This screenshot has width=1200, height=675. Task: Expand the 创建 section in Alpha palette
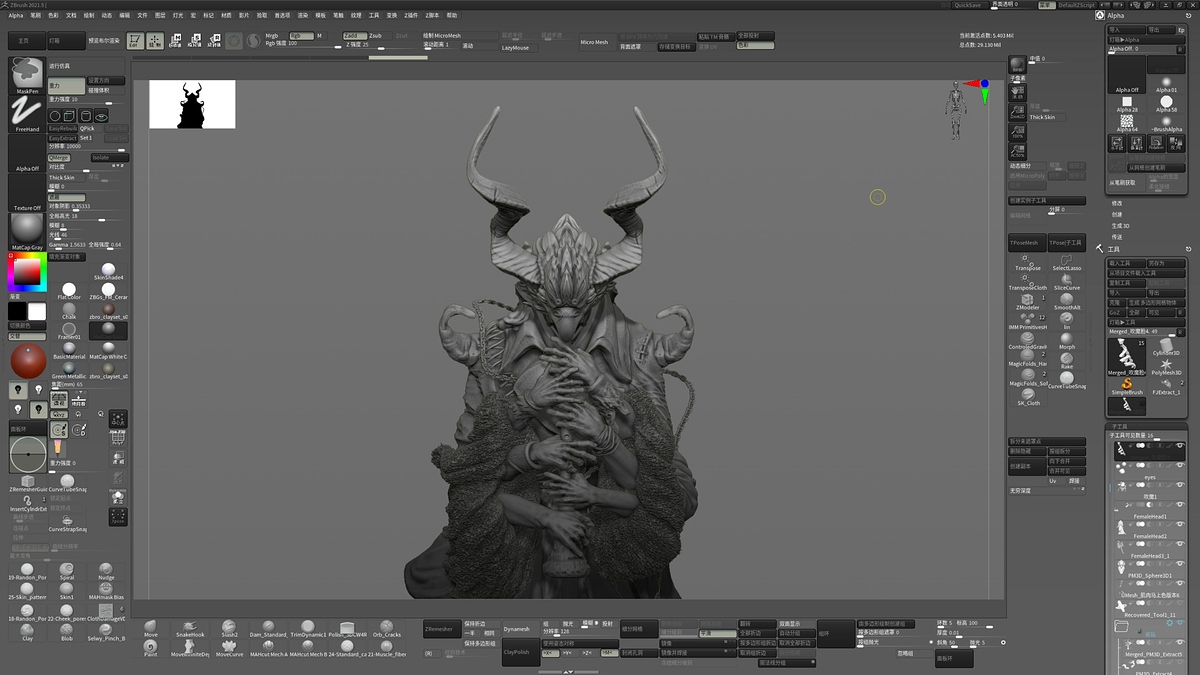(1117, 214)
